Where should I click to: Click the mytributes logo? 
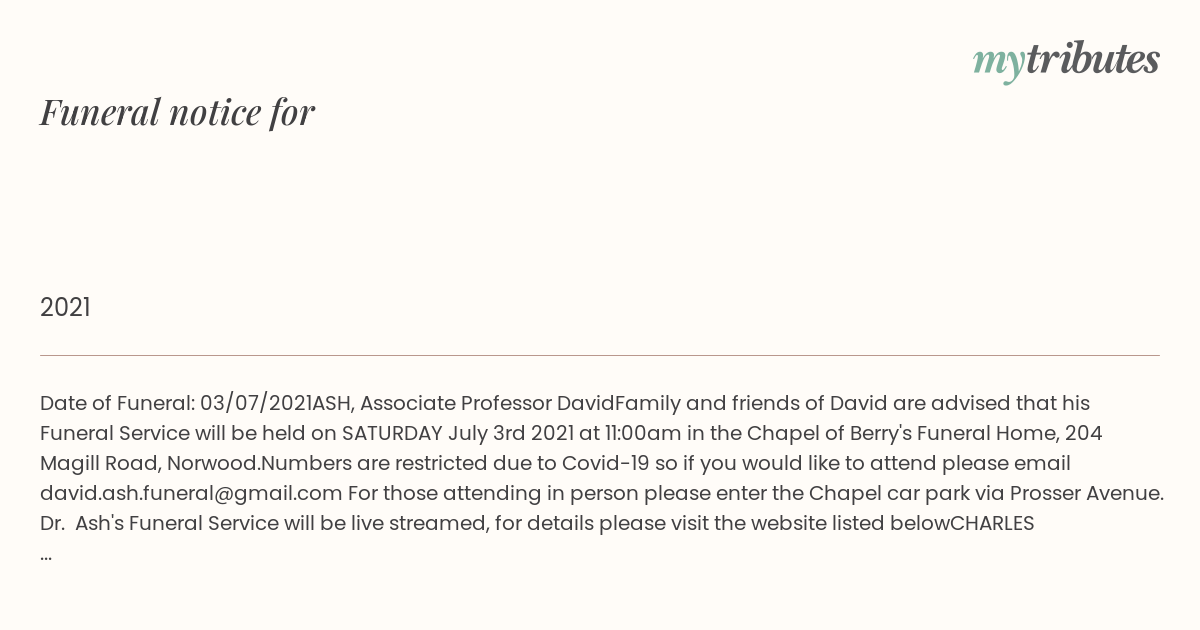click(1066, 61)
